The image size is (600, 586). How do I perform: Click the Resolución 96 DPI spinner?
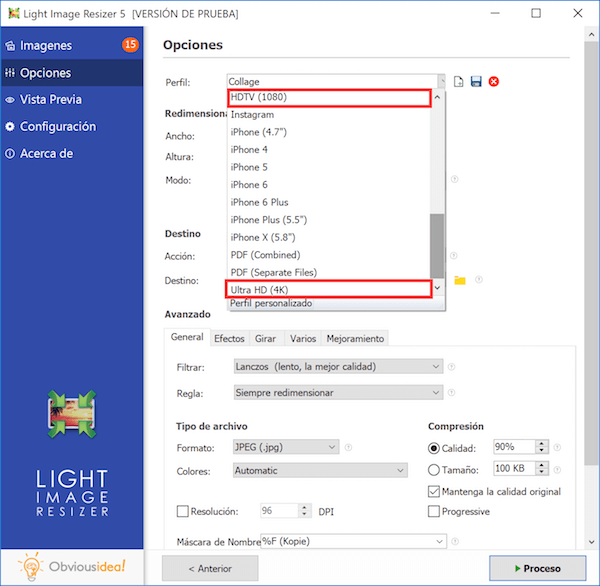tap(304, 511)
